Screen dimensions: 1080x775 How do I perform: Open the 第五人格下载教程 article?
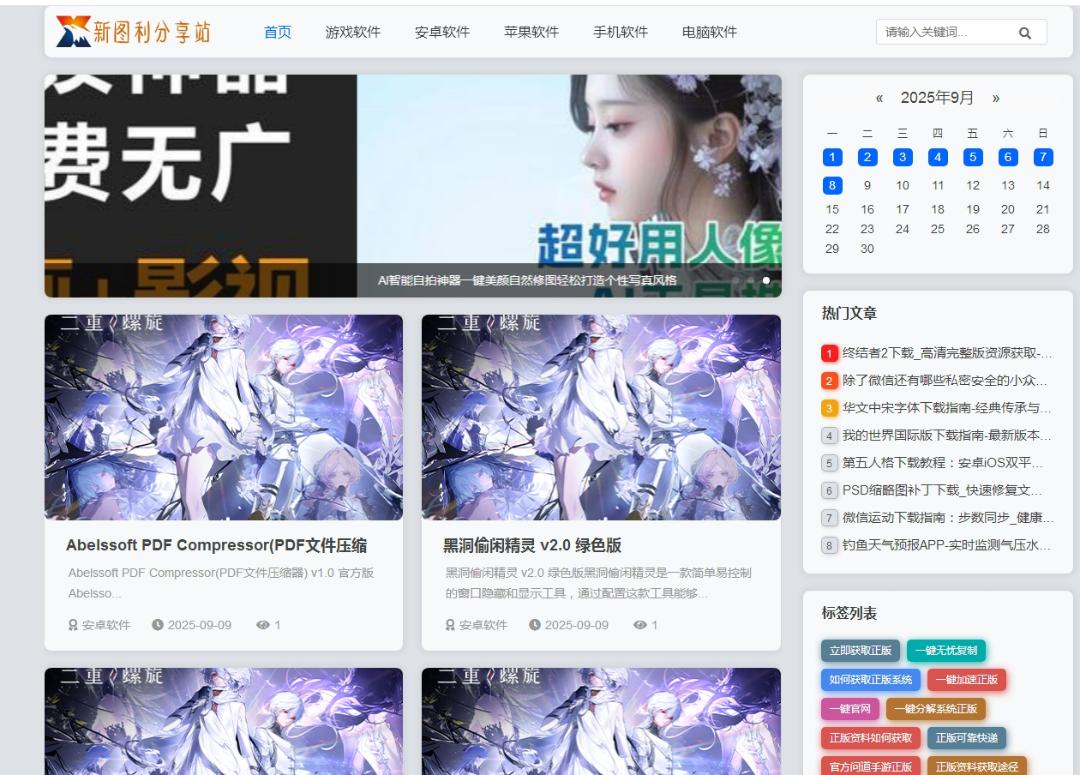point(943,463)
